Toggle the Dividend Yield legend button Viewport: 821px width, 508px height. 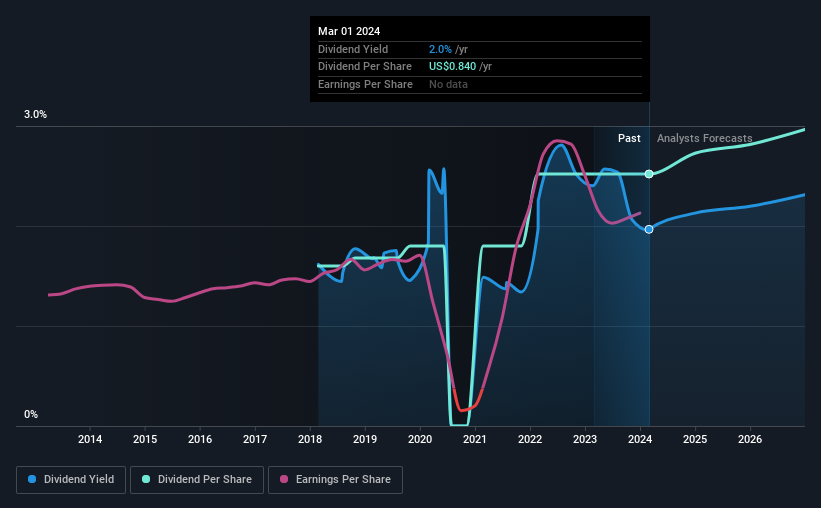[x=71, y=480]
